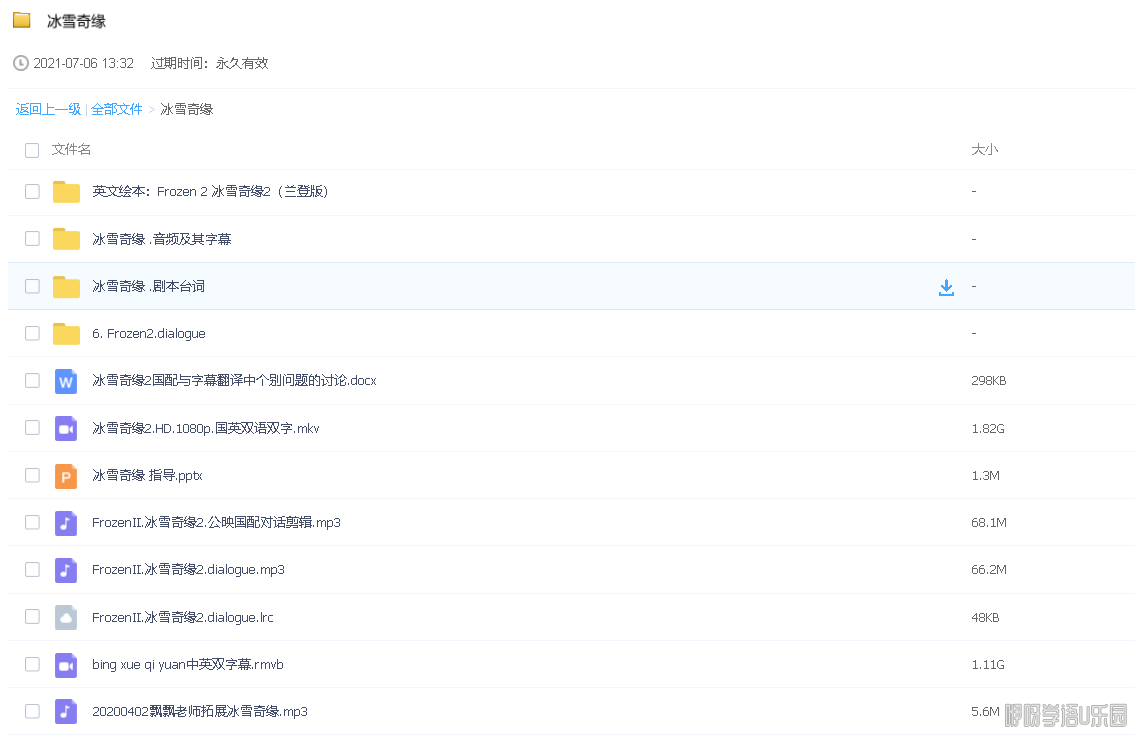Open the 冰雪奇缘 .音频及其字幕 folder
1135x741 pixels.
(162, 239)
